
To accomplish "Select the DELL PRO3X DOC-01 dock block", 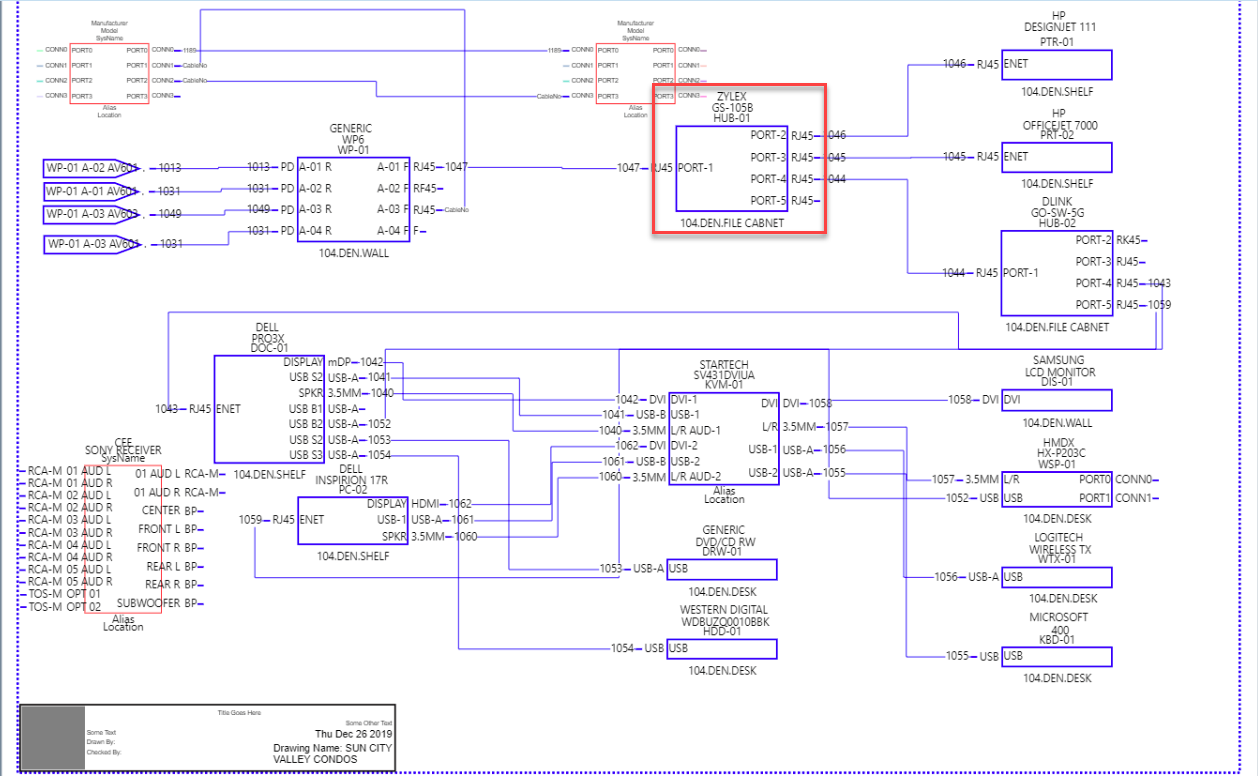I will [269, 409].
